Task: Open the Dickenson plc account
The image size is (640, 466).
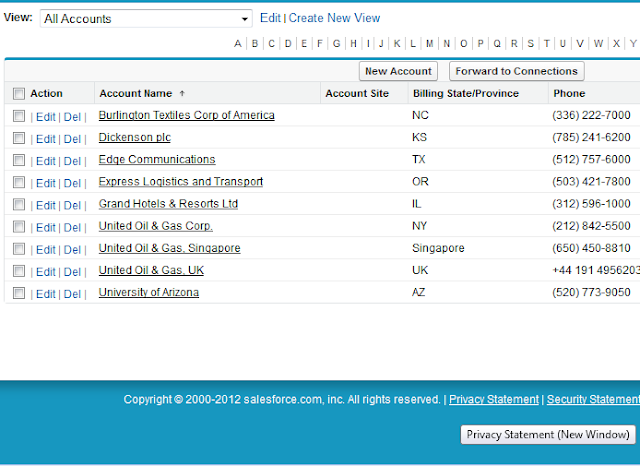Action: [134, 138]
